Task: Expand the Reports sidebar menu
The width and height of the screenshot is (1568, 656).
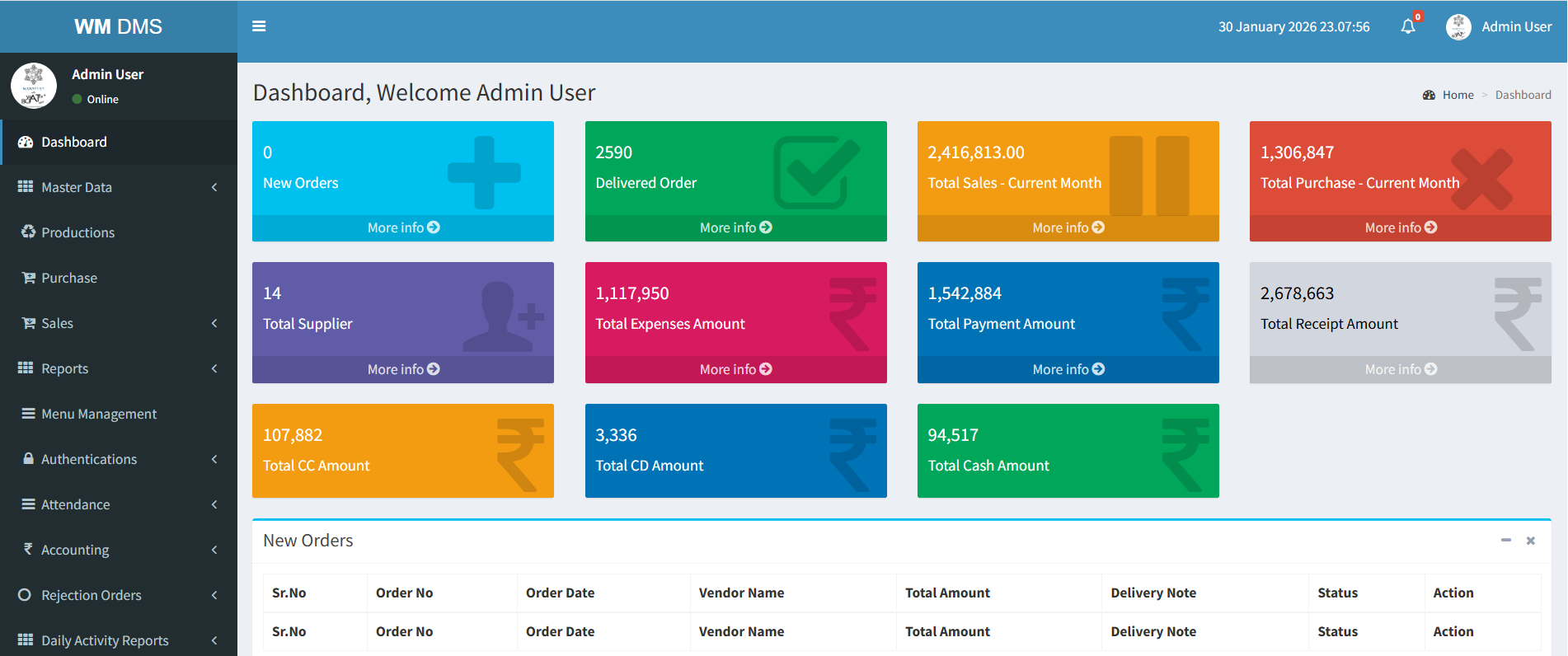Action: pyautogui.click(x=119, y=368)
